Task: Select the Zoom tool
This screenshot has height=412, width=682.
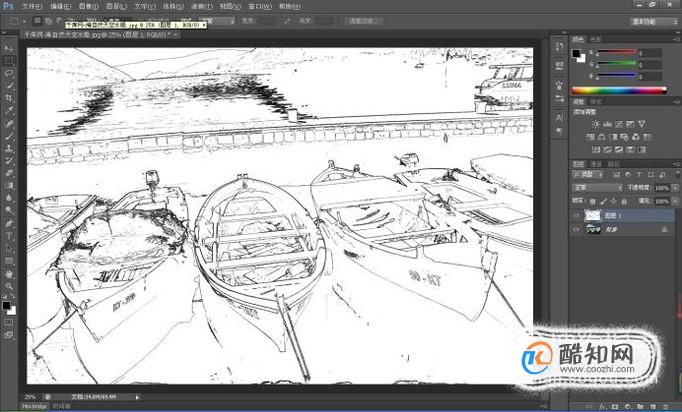Action: tap(9, 287)
